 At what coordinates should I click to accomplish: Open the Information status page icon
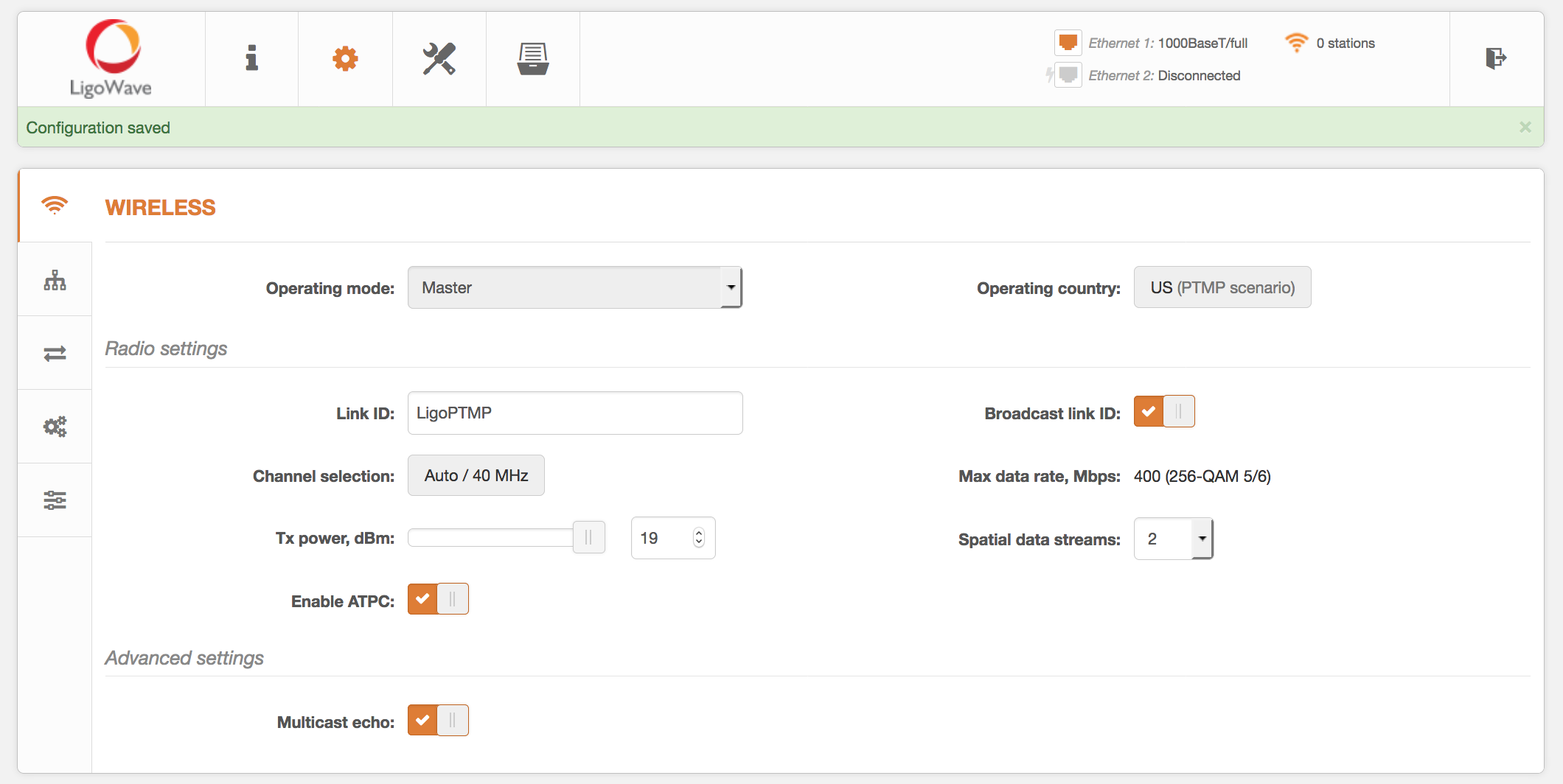pyautogui.click(x=251, y=58)
